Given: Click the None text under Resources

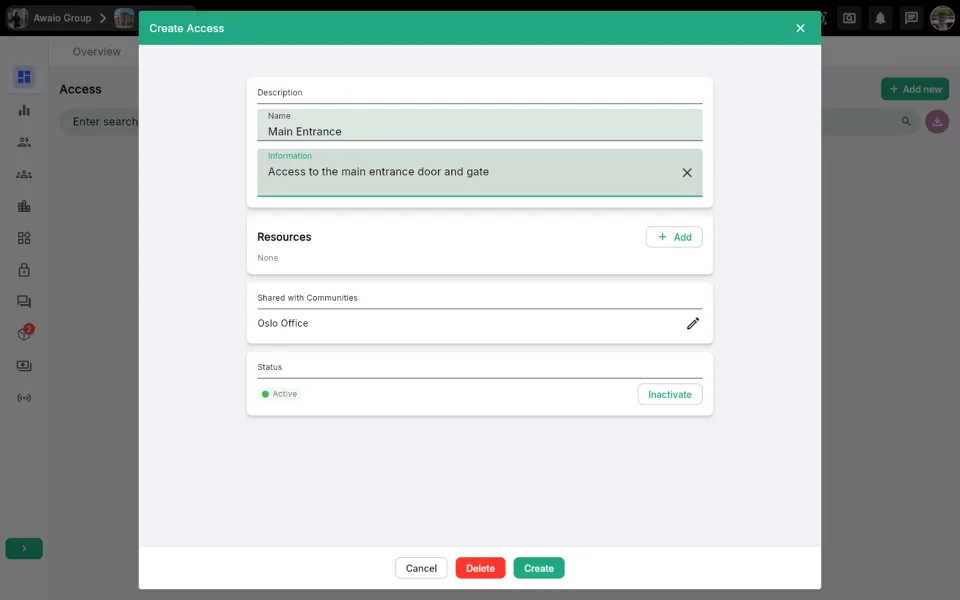Looking at the screenshot, I should pyautogui.click(x=268, y=258).
